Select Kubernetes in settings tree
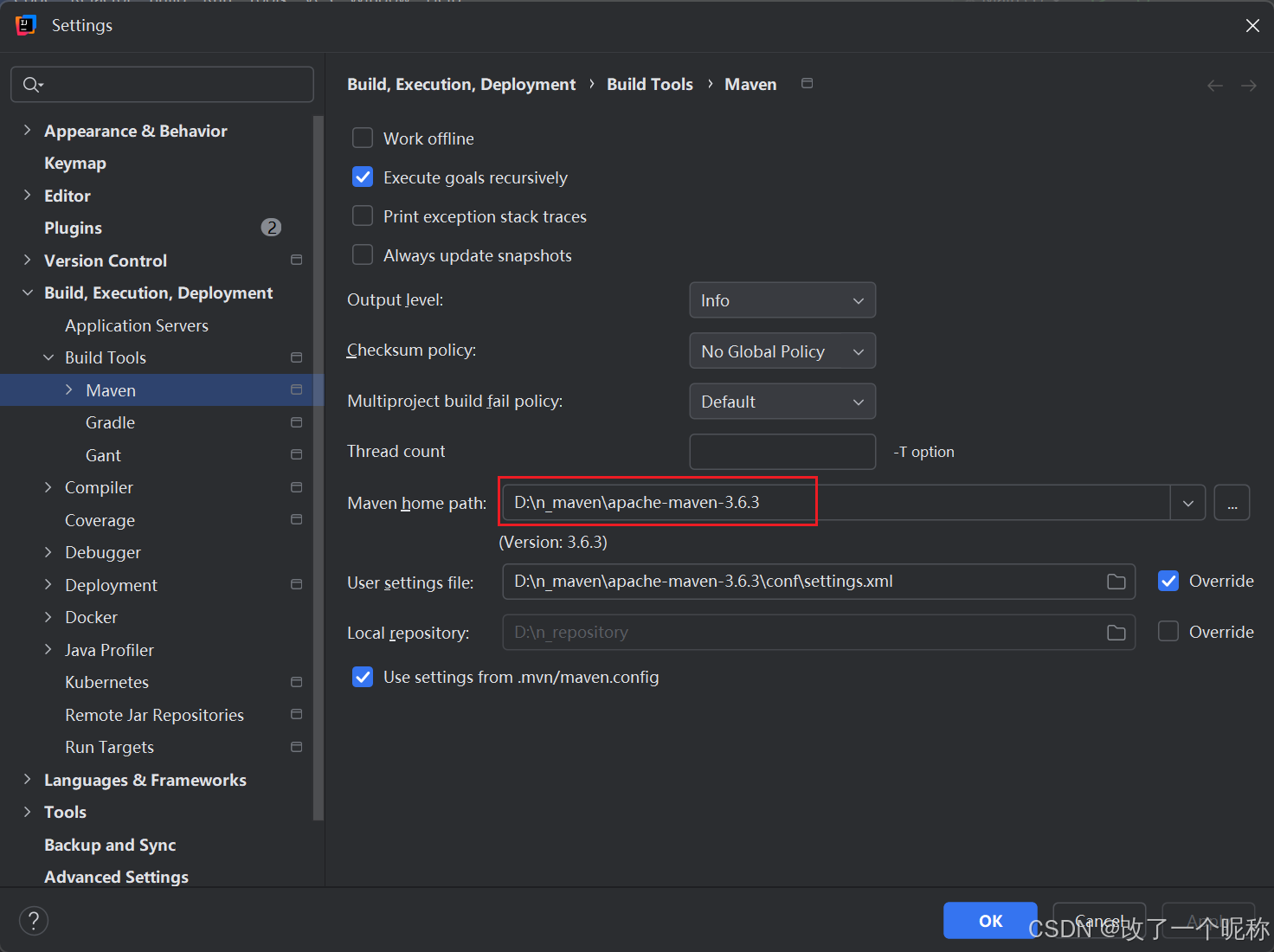The height and width of the screenshot is (952, 1274). point(106,682)
